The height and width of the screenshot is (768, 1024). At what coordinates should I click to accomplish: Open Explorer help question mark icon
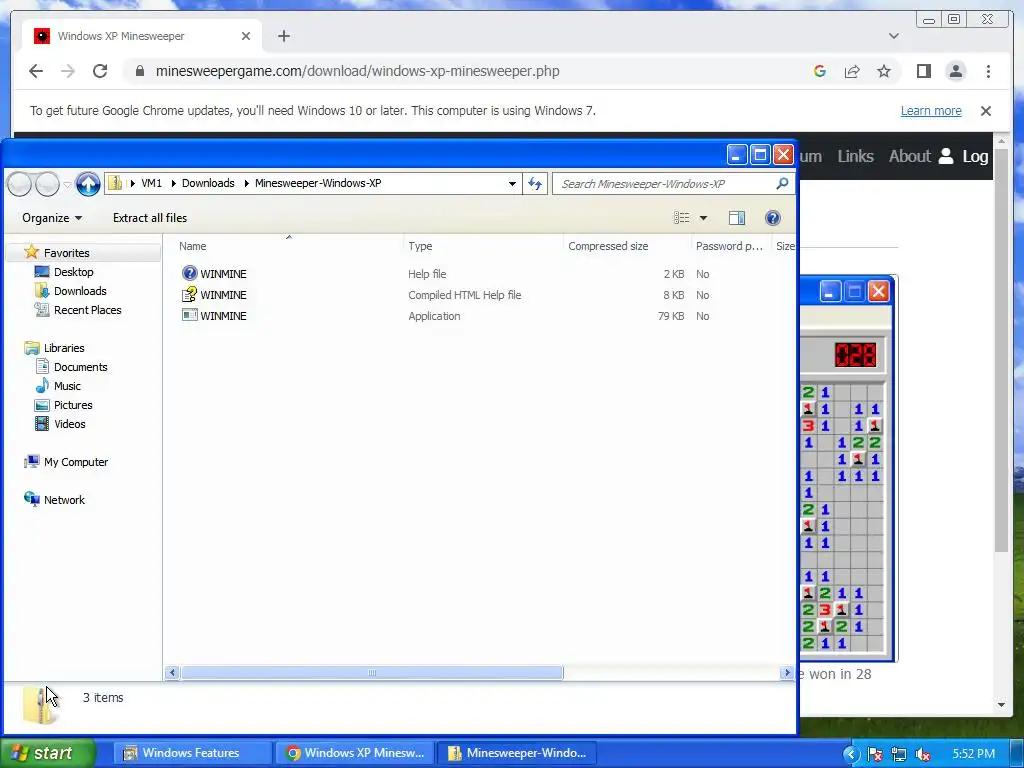click(x=773, y=218)
